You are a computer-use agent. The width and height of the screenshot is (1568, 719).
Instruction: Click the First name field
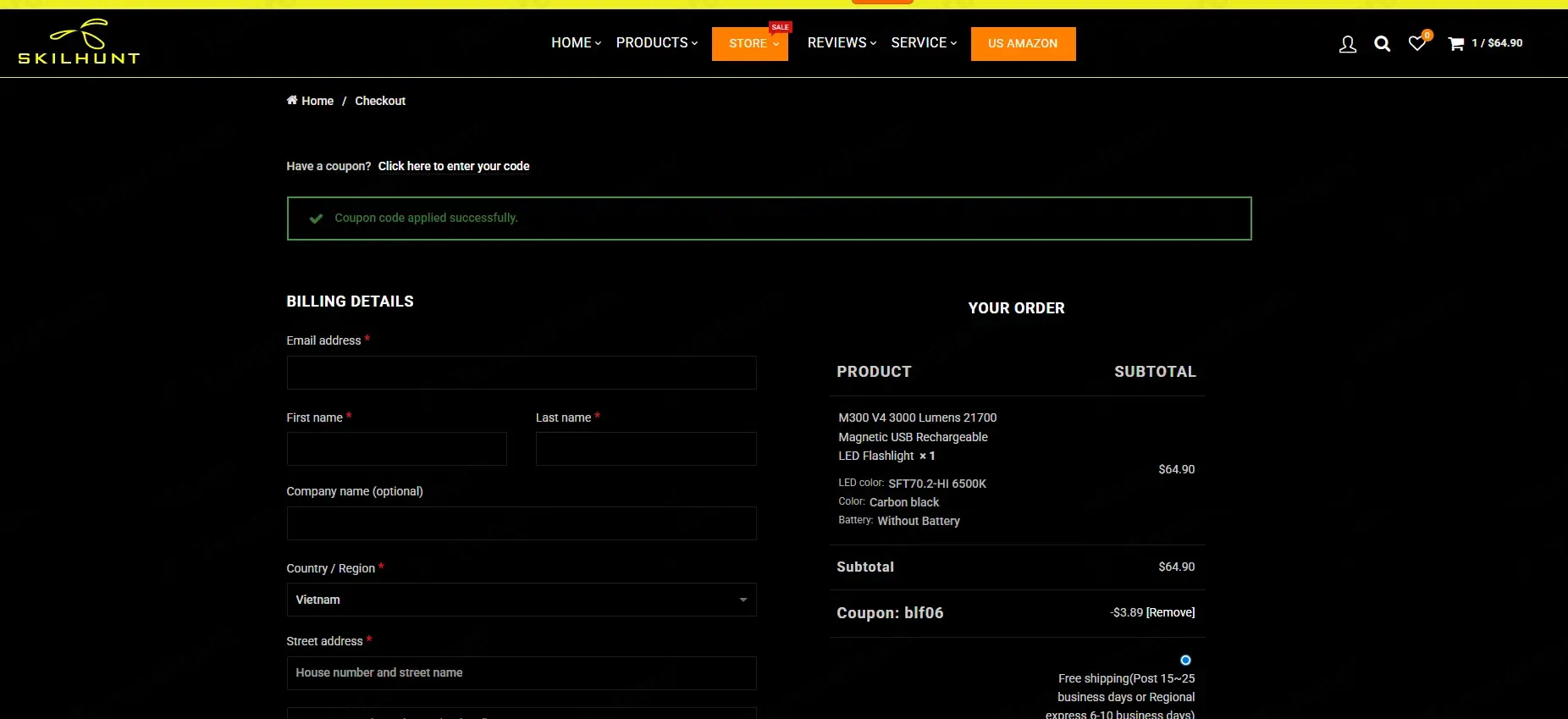396,449
